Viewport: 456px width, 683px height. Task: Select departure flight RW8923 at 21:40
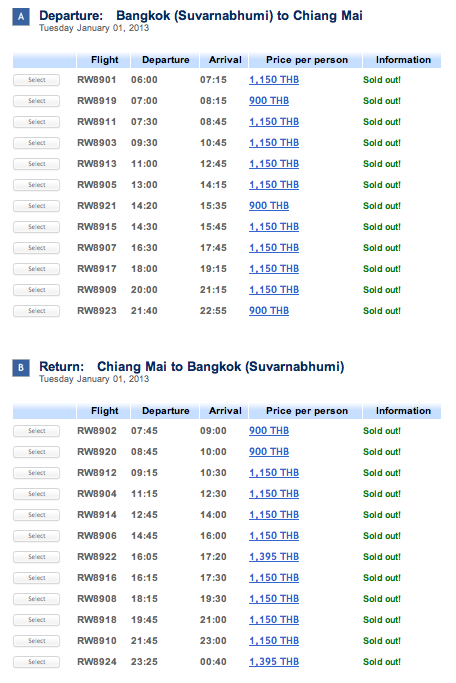[x=37, y=311]
